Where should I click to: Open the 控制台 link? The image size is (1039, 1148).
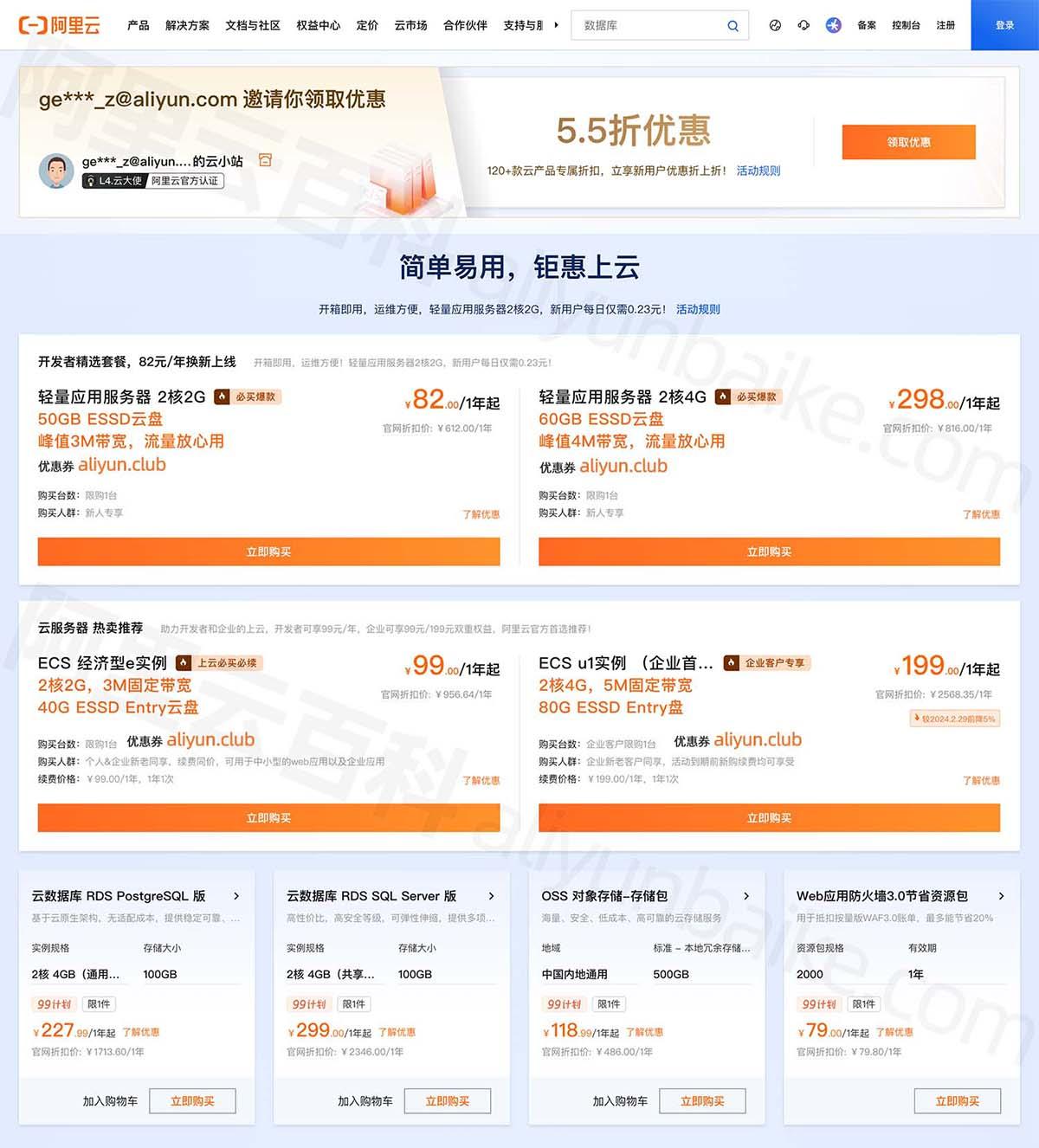906,25
